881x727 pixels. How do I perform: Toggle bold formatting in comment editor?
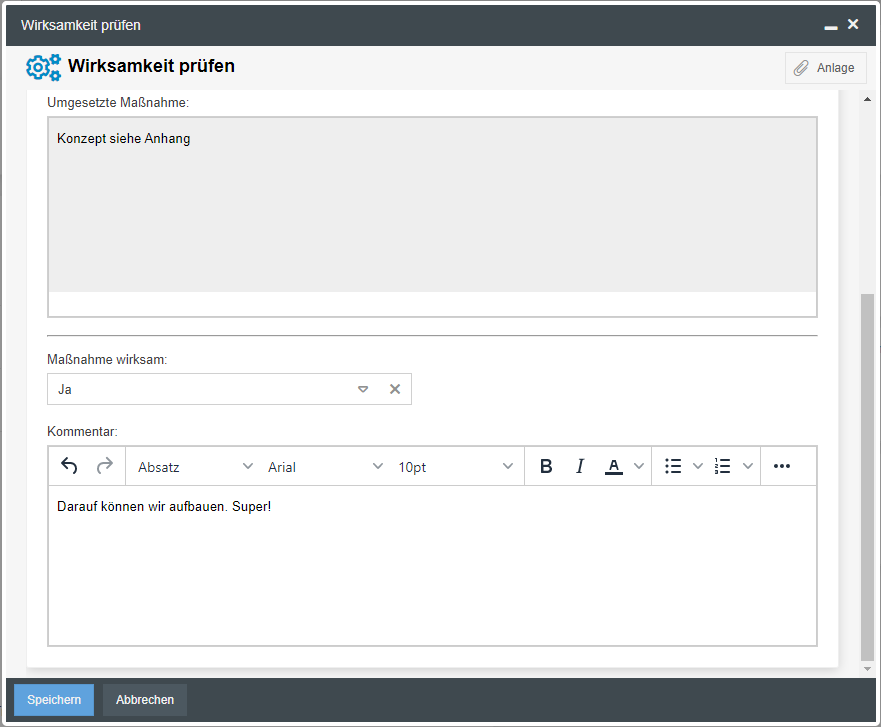(x=546, y=466)
